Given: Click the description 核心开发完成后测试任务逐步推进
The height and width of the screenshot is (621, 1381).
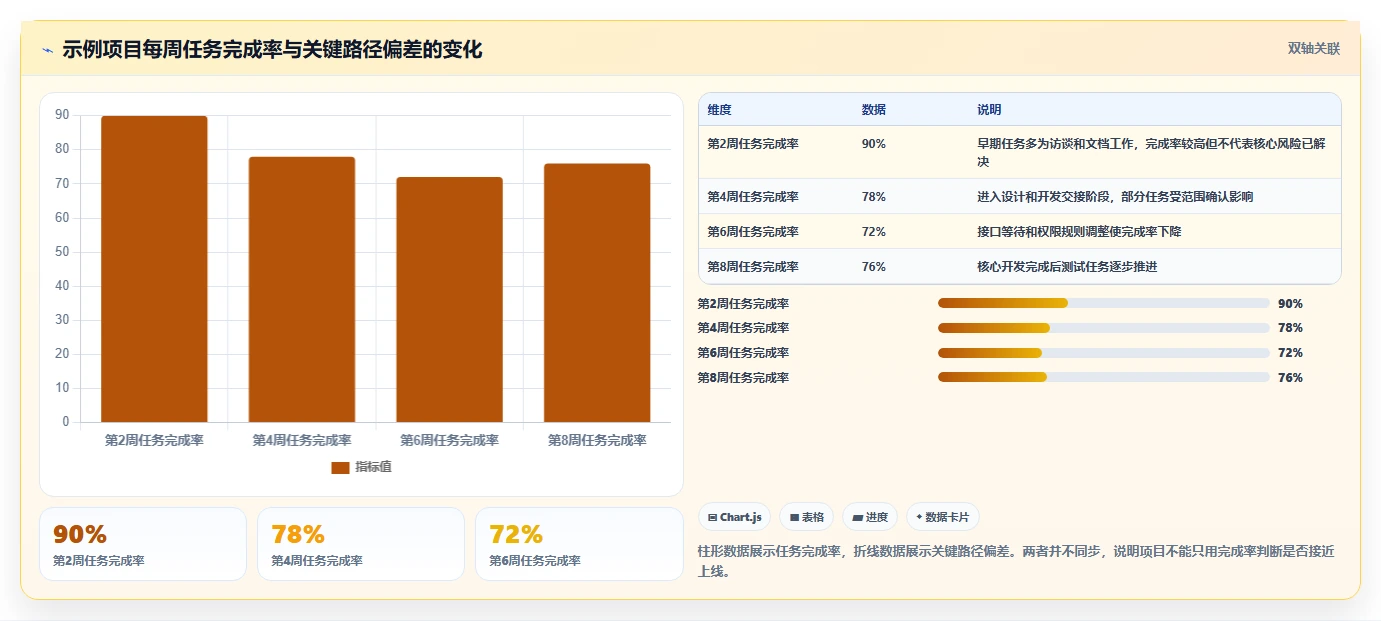Looking at the screenshot, I should coord(1067,267).
